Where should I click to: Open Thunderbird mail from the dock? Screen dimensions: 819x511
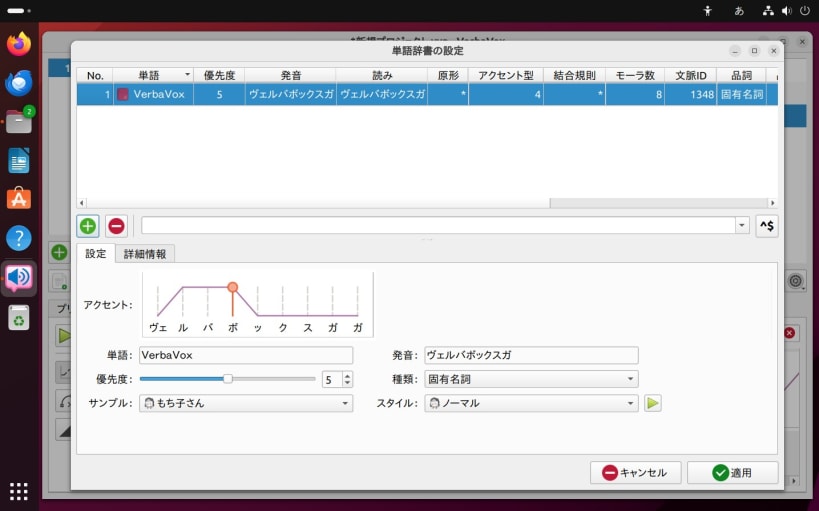point(19,83)
